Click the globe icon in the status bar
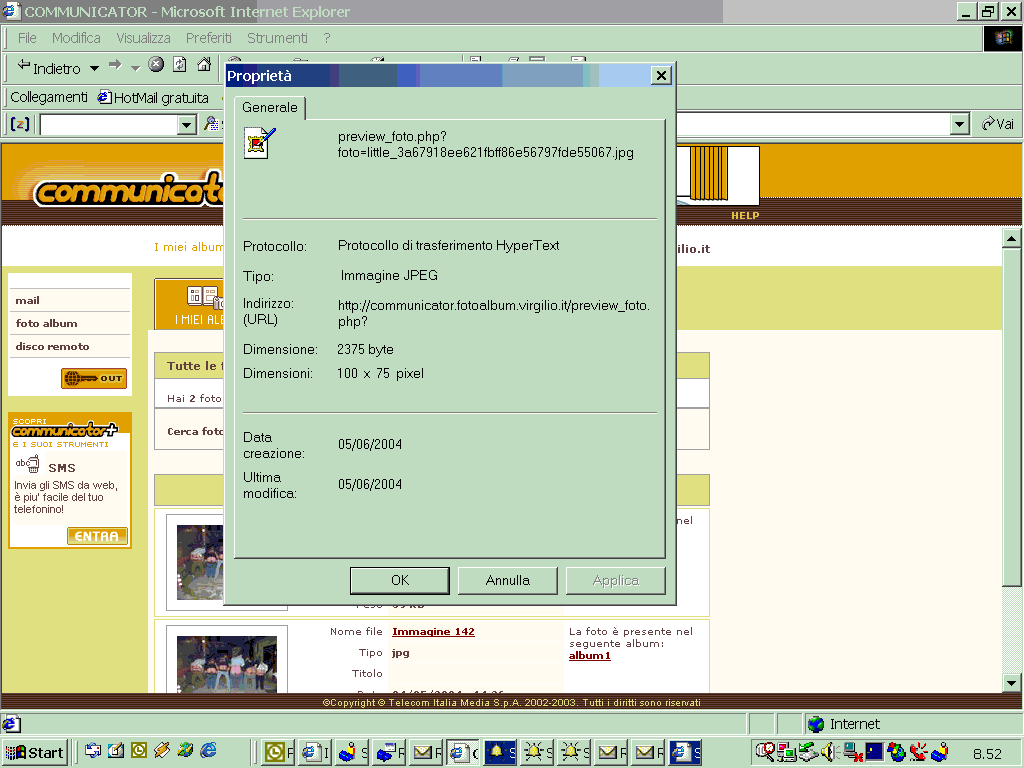1024x768 pixels. click(x=816, y=724)
